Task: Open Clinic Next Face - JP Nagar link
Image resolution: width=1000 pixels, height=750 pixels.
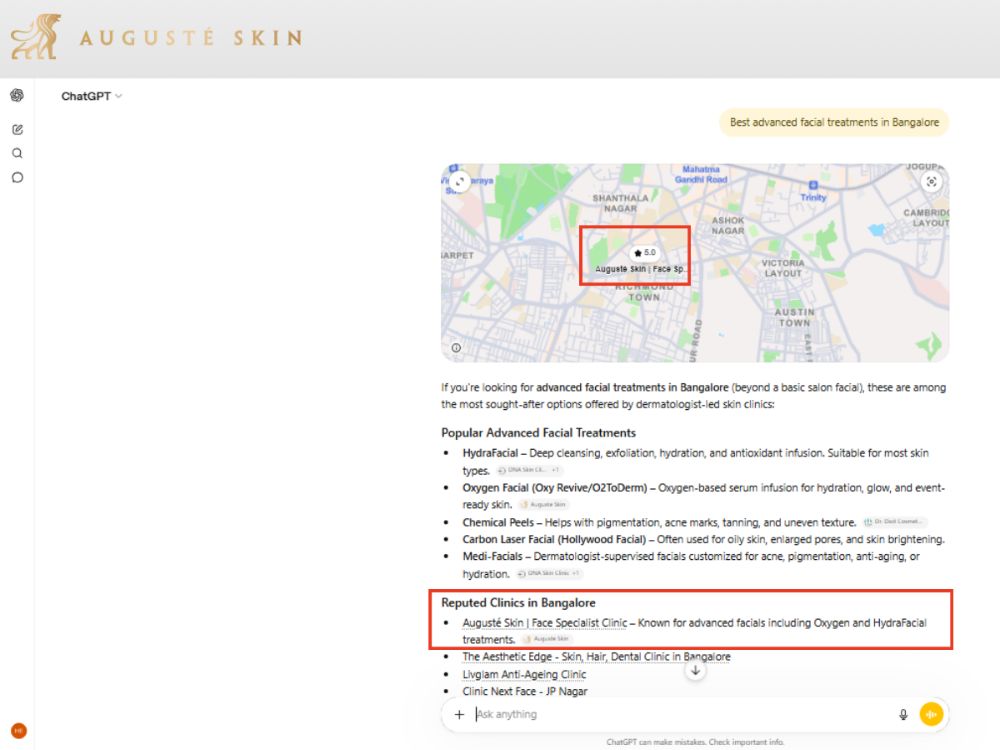Action: coord(525,691)
